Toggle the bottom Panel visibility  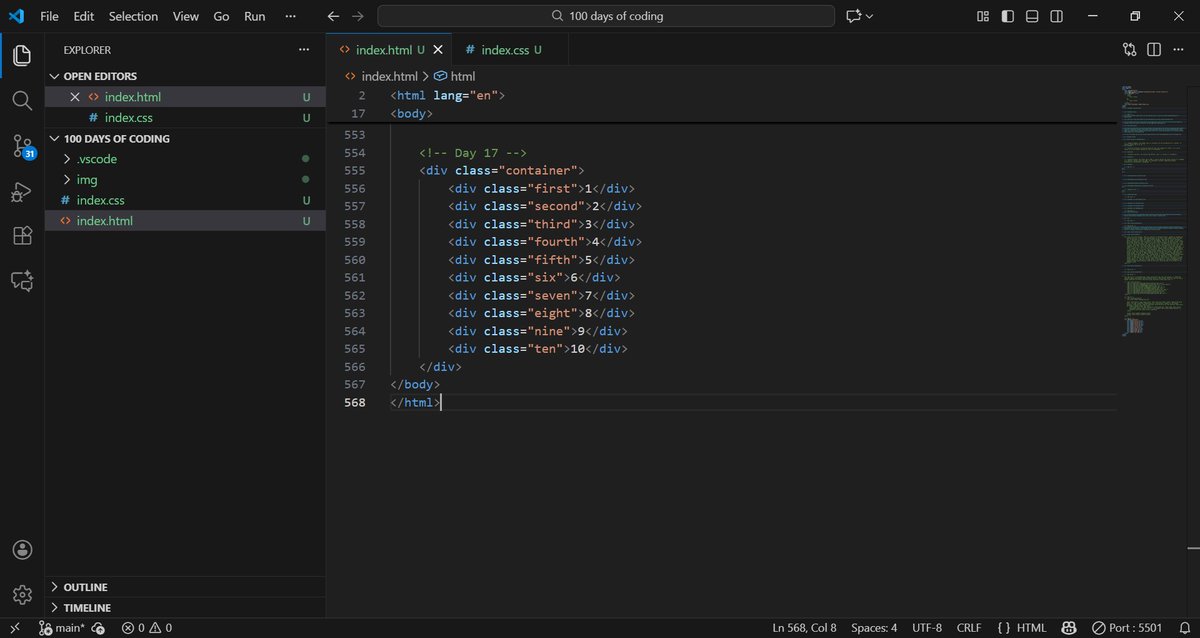[1031, 16]
